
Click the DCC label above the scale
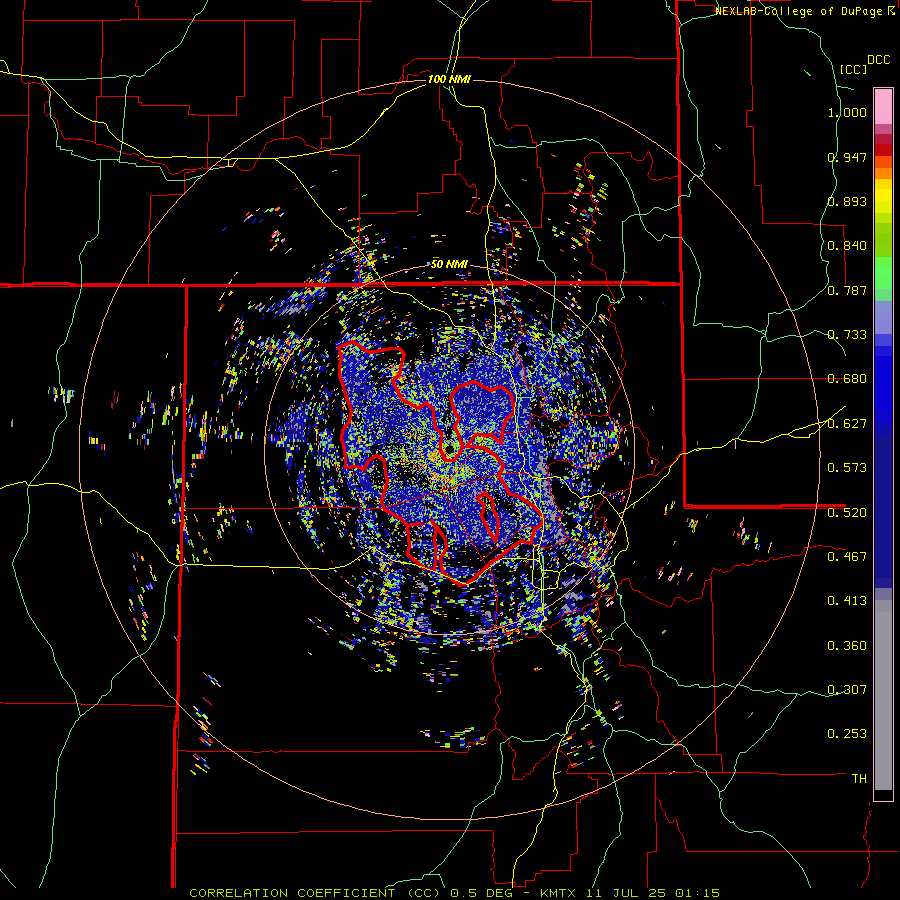pyautogui.click(x=879, y=60)
